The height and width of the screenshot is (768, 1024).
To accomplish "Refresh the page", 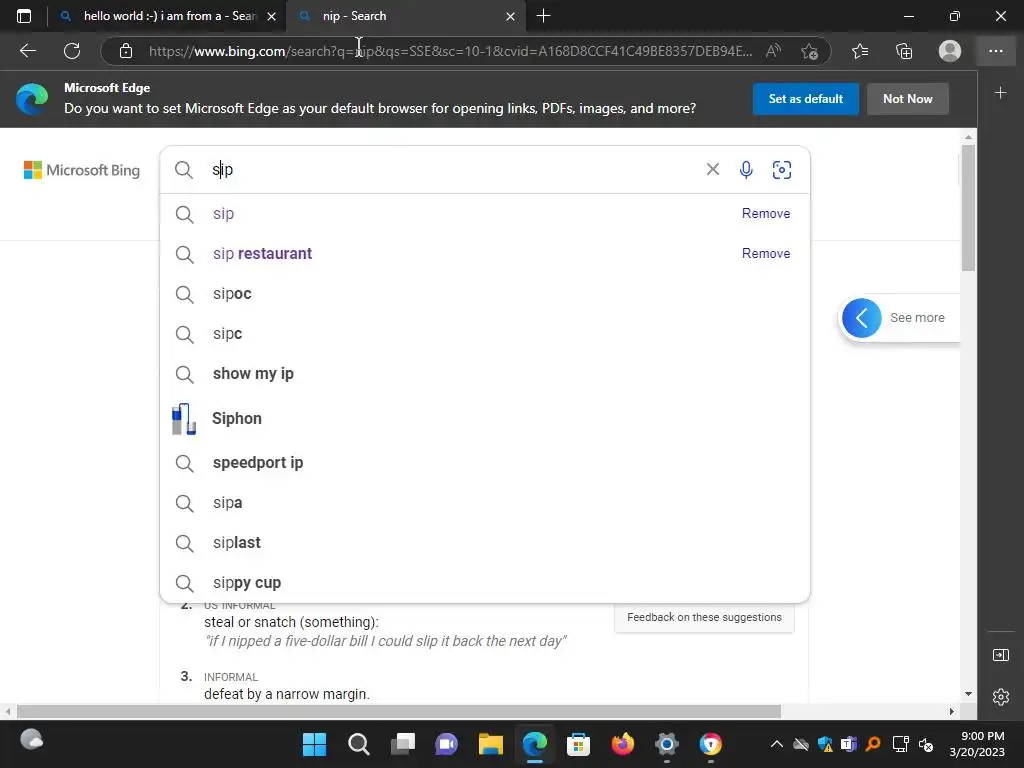I will coord(72,51).
